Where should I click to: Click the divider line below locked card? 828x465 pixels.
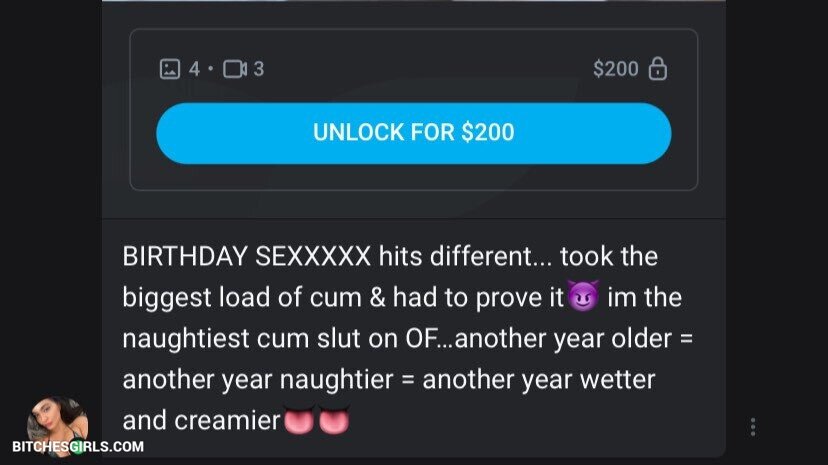pos(413,218)
